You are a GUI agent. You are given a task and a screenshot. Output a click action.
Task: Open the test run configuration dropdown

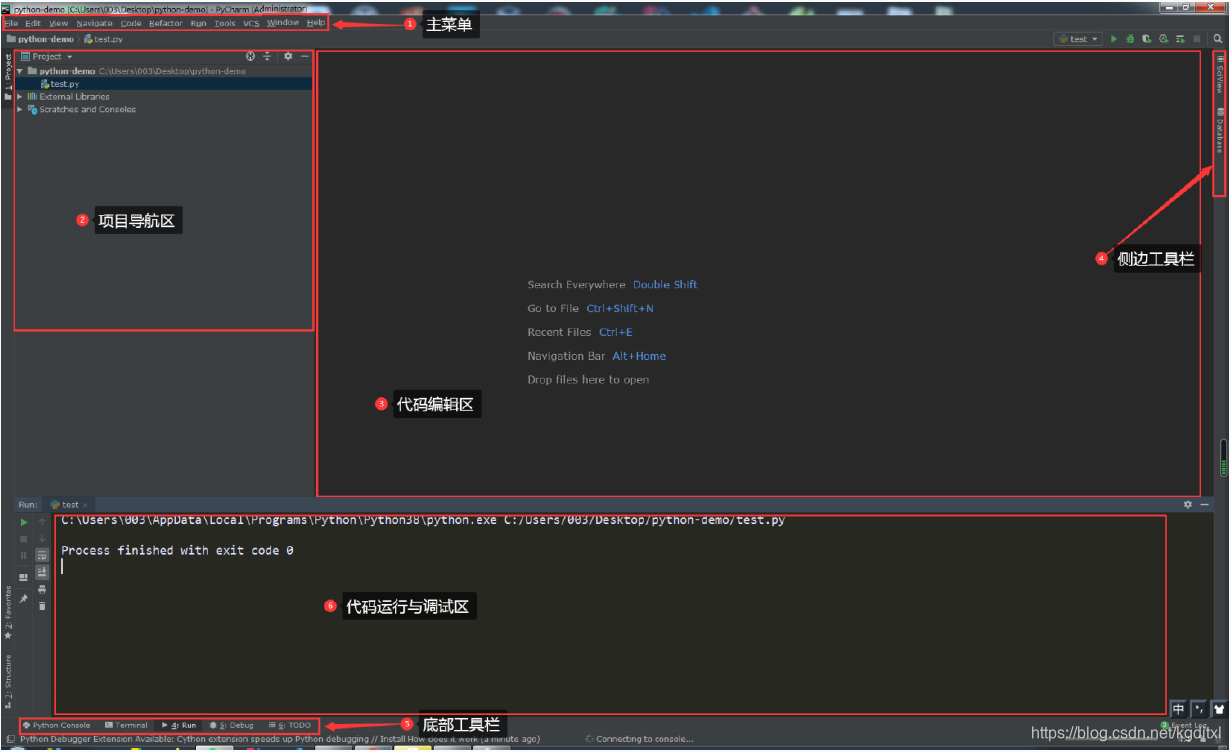point(1078,39)
